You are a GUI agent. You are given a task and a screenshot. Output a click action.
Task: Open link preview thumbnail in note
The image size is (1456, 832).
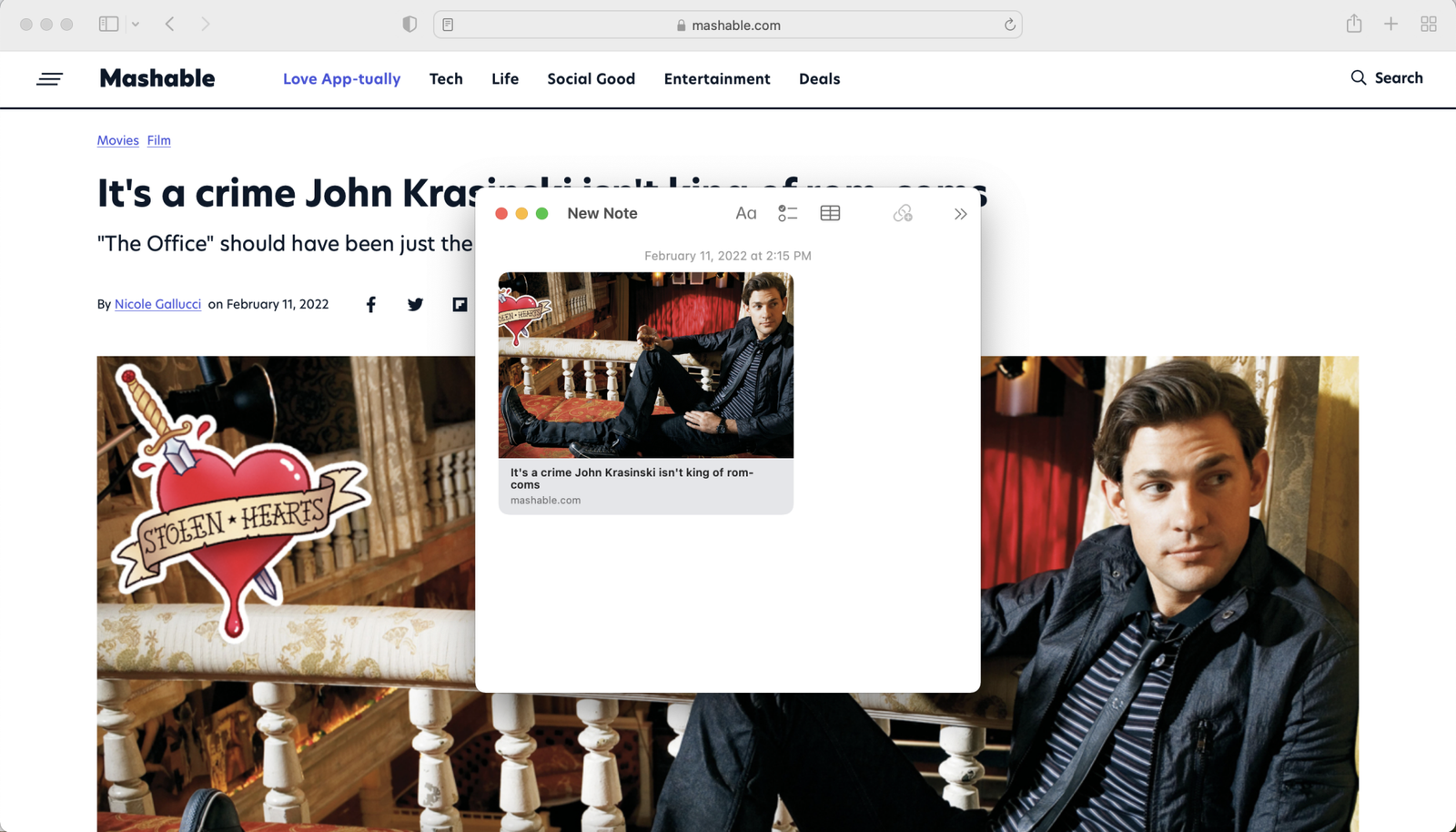click(646, 365)
